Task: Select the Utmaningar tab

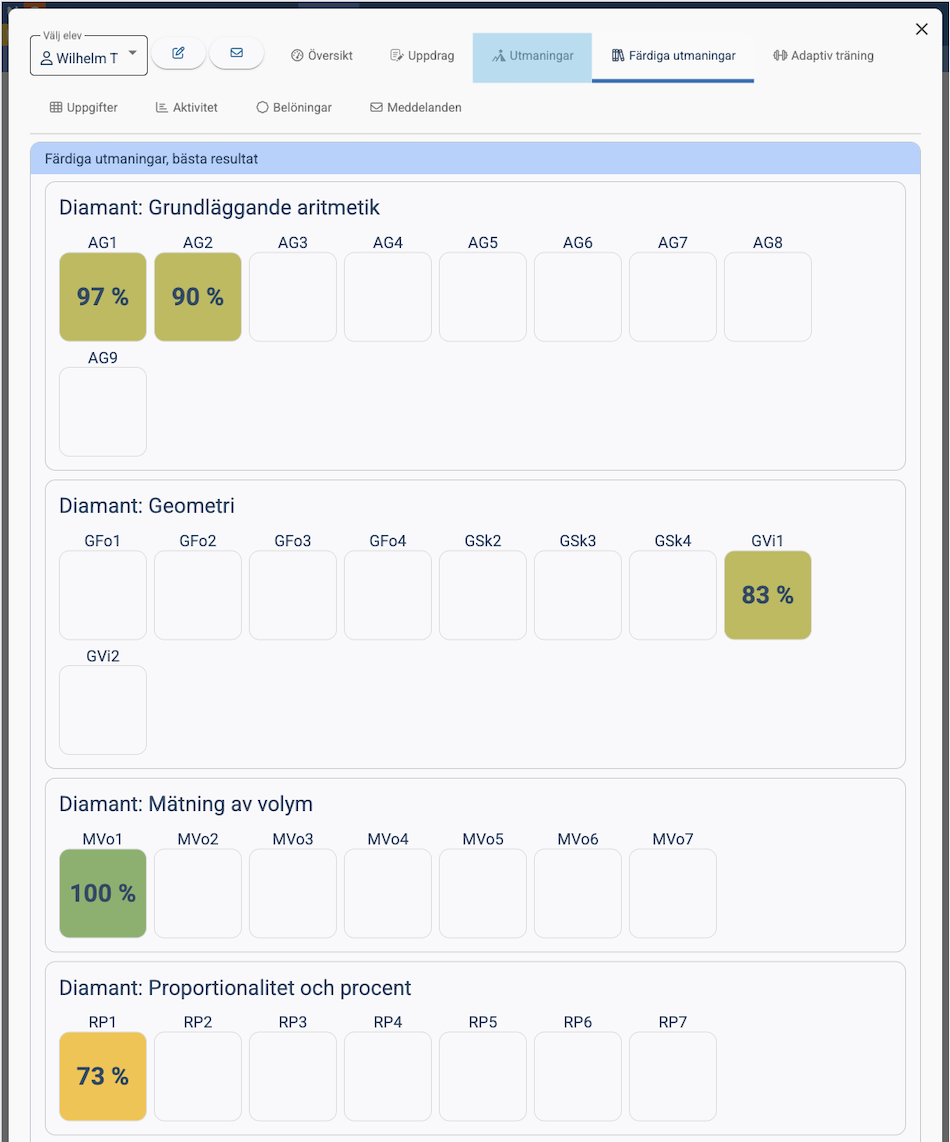Action: click(532, 56)
